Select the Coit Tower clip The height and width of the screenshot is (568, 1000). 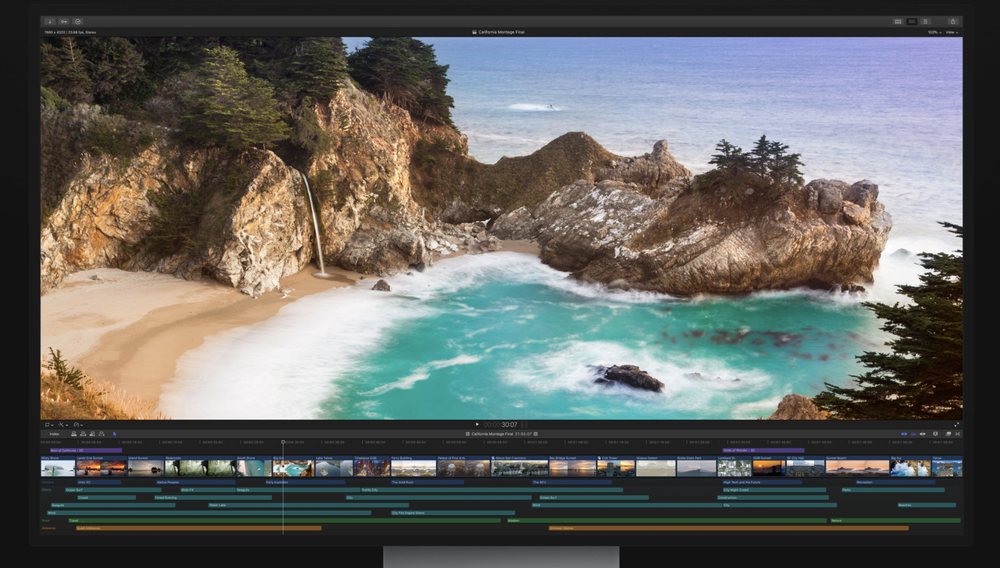pos(616,467)
